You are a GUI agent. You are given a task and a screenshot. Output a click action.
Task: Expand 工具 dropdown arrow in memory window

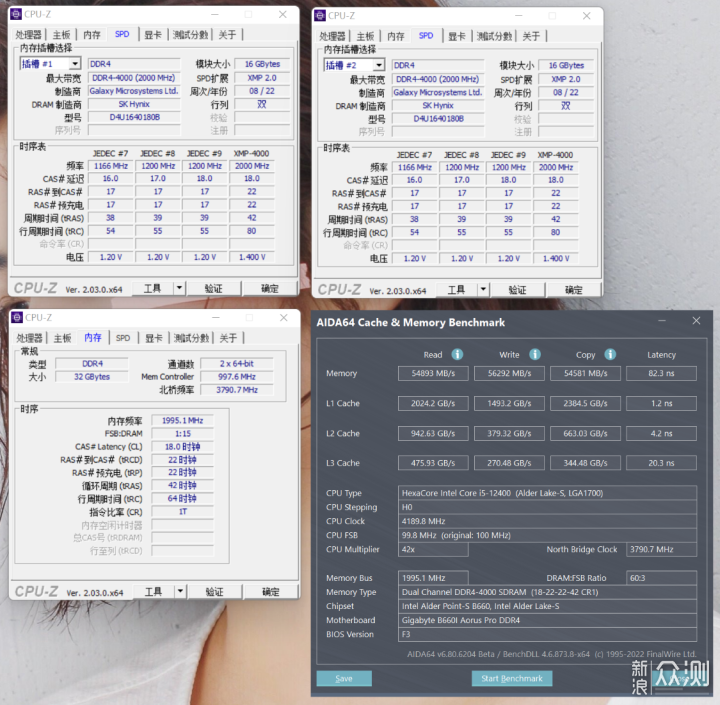click(x=180, y=591)
